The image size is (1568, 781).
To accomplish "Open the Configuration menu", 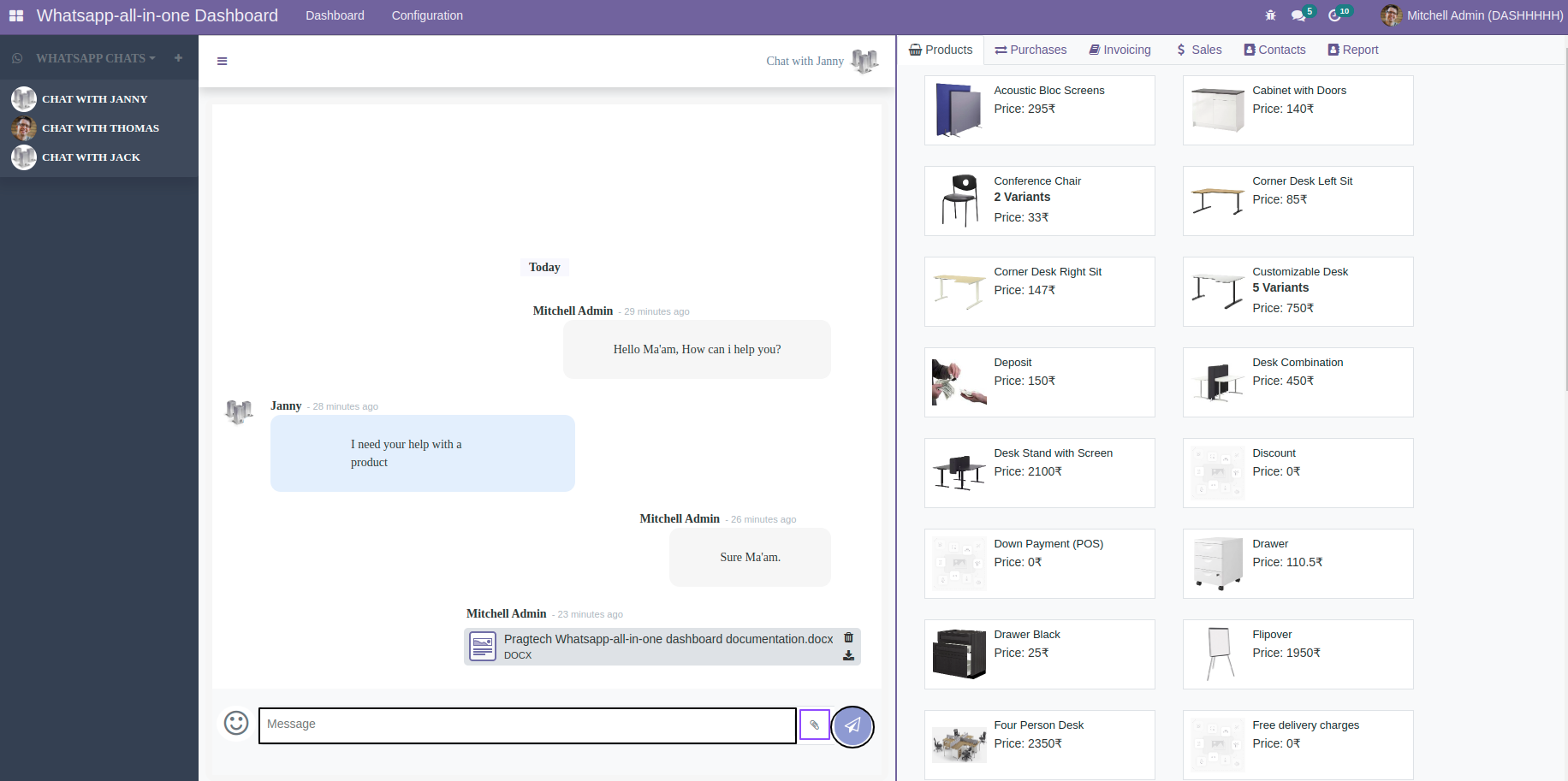I will (427, 15).
